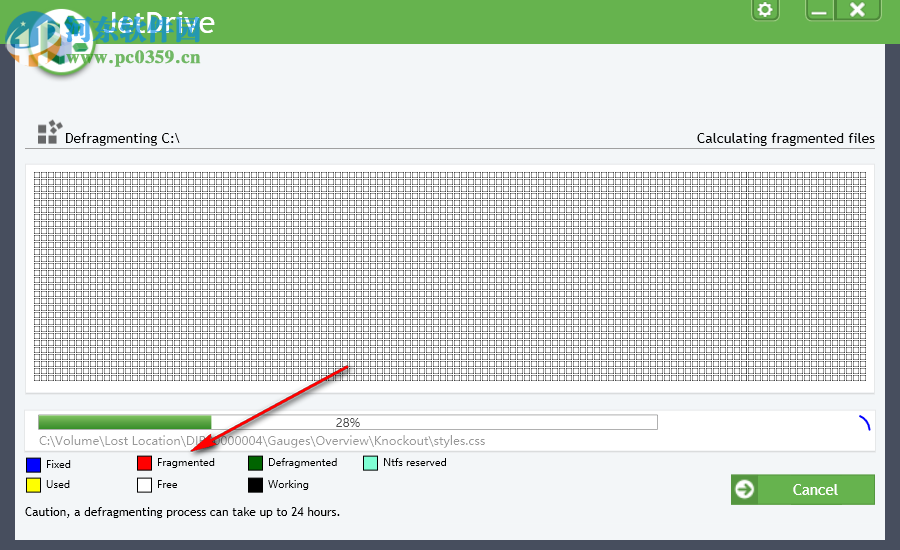Click the Cancel button
Image resolution: width=900 pixels, height=550 pixels.
click(x=802, y=490)
